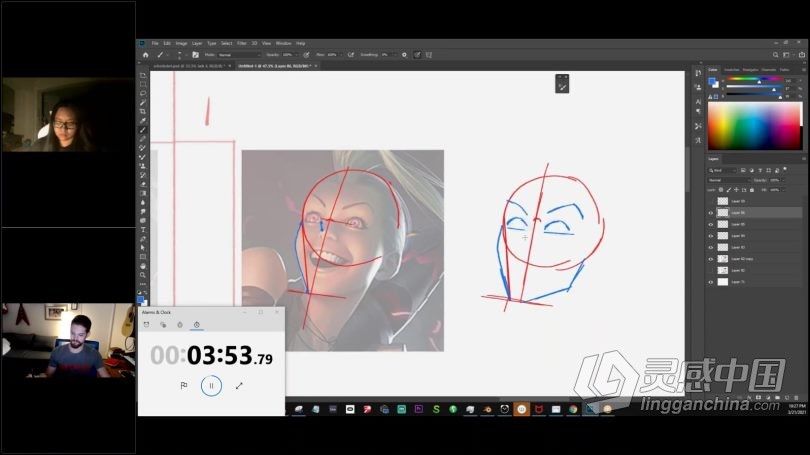Open Photoshop search magnifier at top right
This screenshot has height=455, width=810.
(x=775, y=55)
